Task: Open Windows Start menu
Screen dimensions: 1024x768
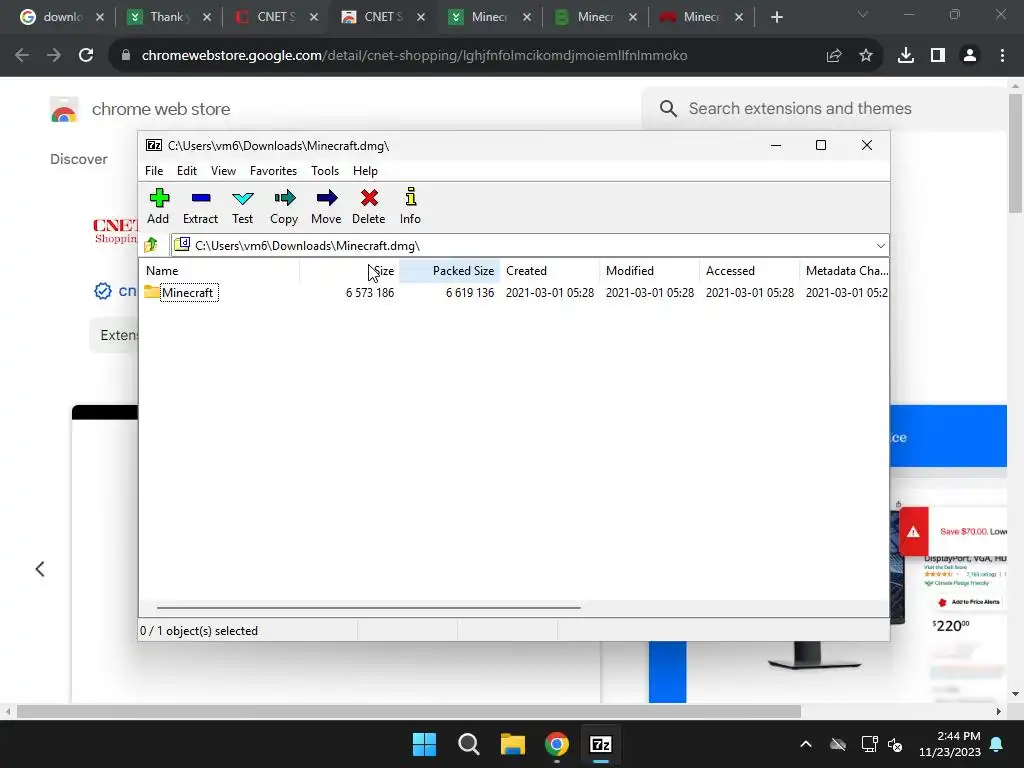Action: (424, 744)
